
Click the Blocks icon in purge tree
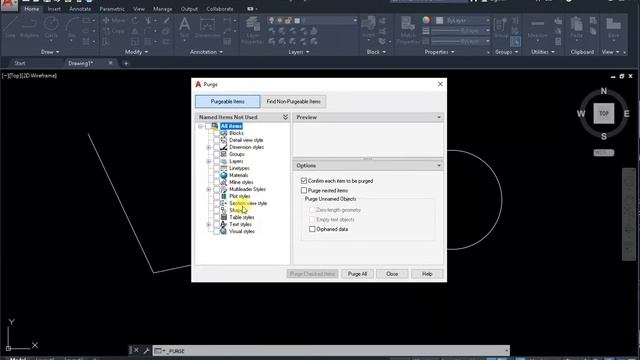point(224,133)
